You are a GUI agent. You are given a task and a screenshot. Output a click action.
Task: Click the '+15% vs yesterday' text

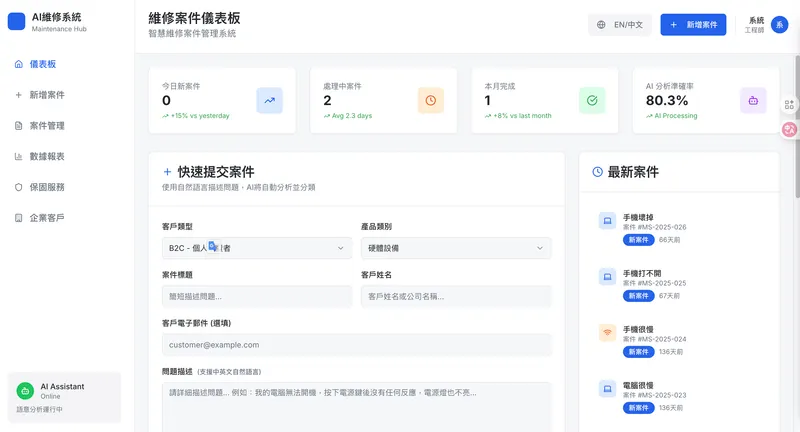point(200,116)
